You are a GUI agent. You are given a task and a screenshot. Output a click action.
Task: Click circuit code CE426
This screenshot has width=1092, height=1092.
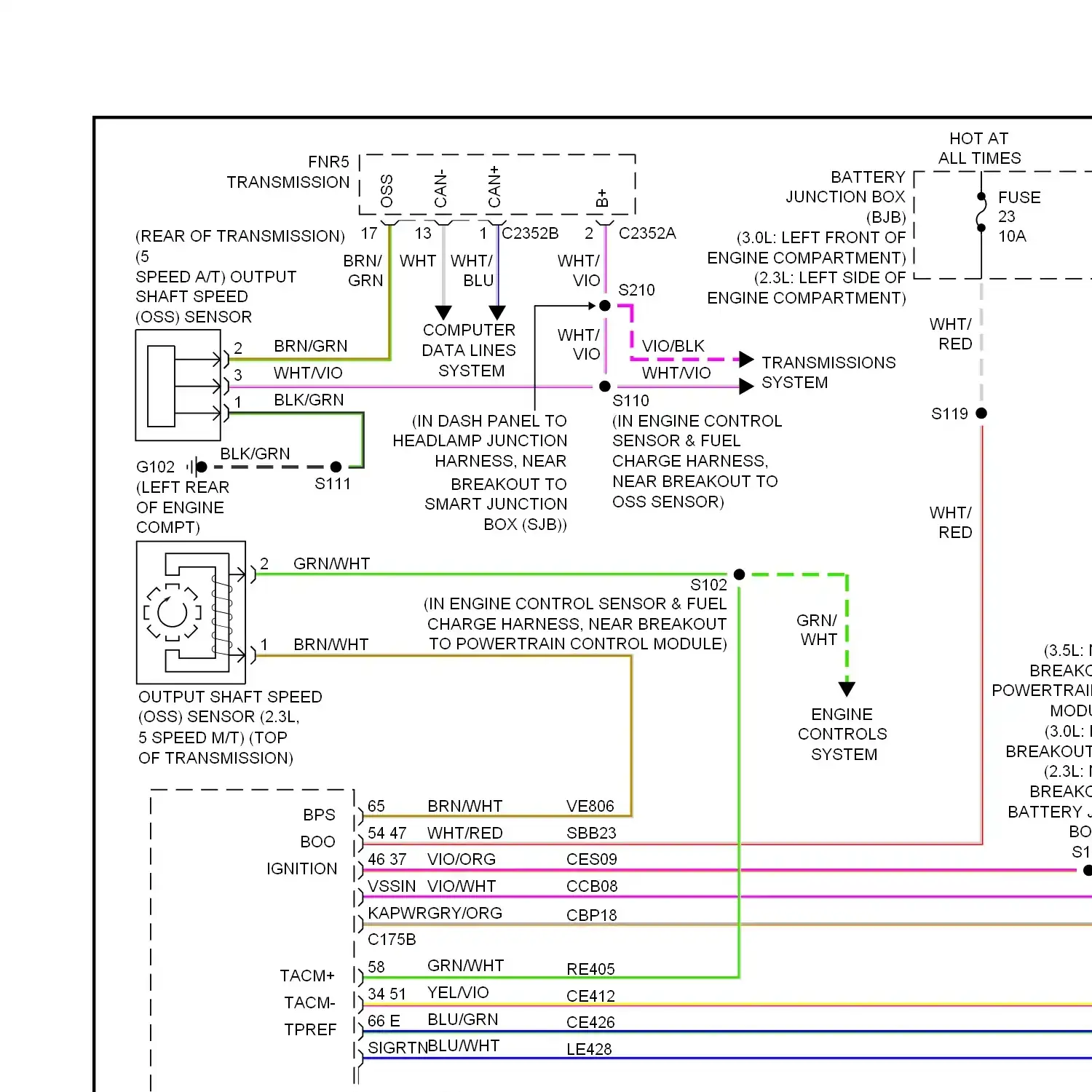pos(590,1022)
